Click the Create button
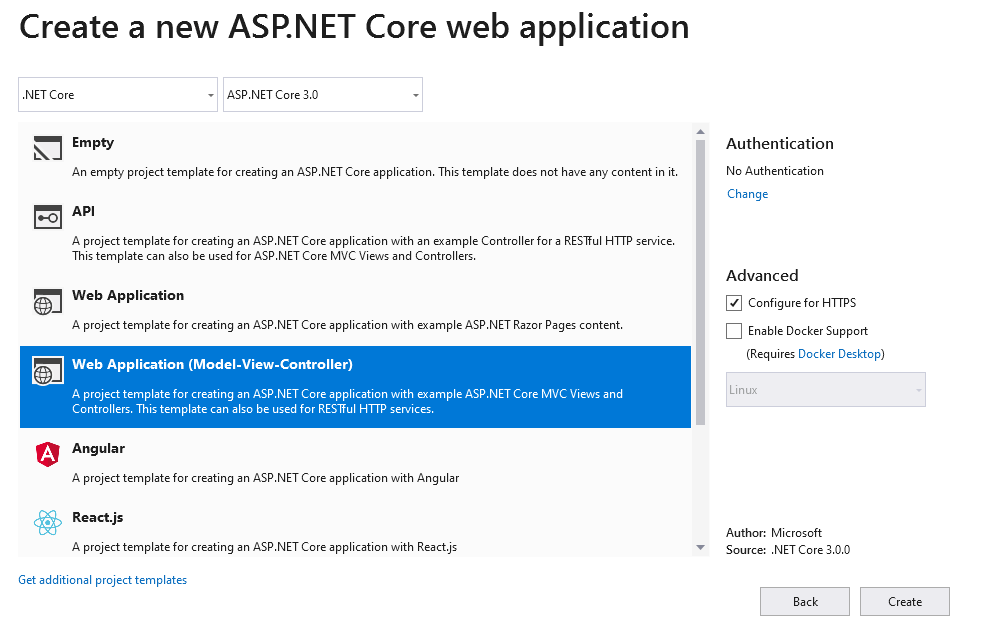The height and width of the screenshot is (624, 982). 905,601
